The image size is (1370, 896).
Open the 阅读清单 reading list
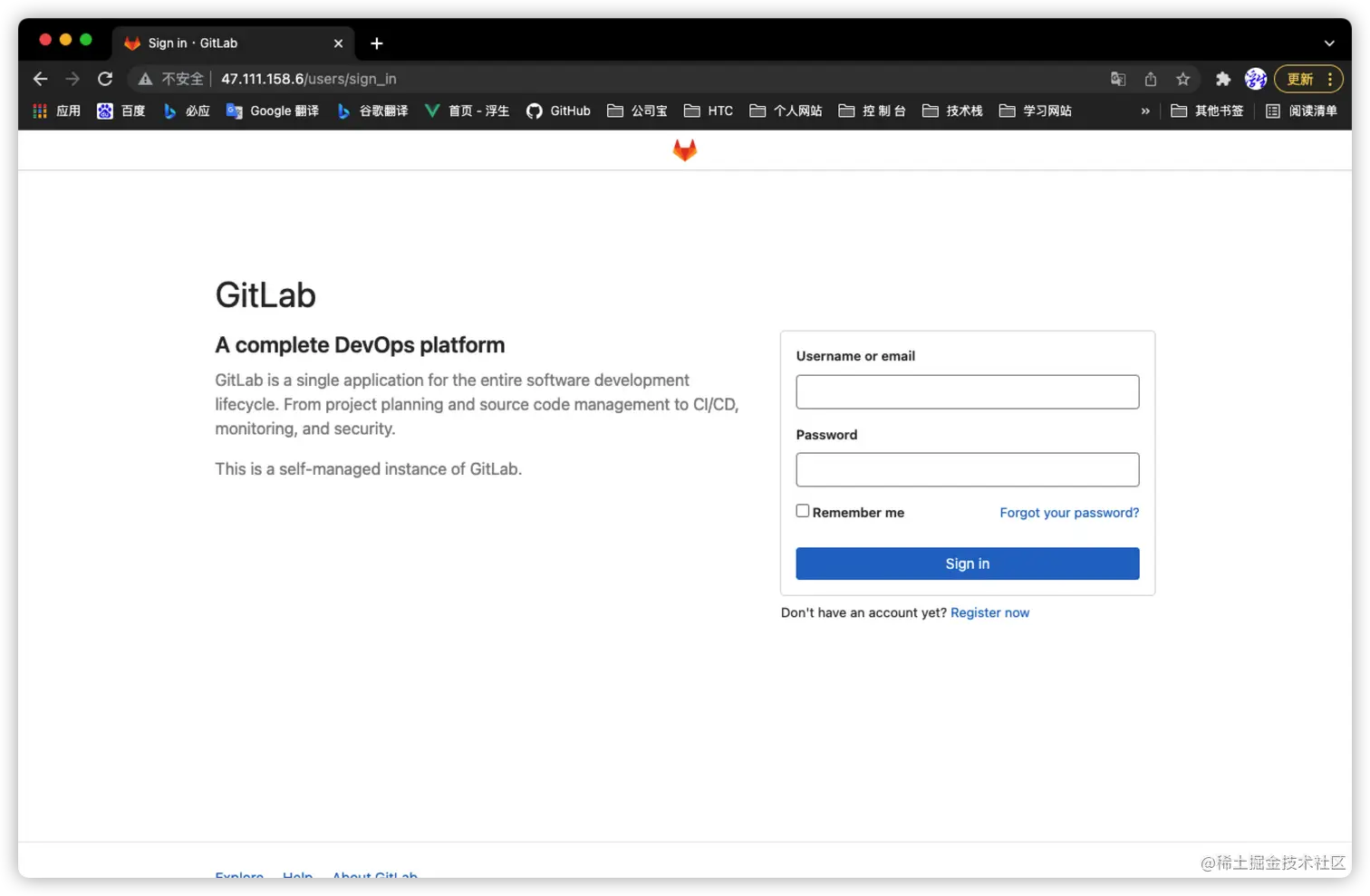(1301, 111)
